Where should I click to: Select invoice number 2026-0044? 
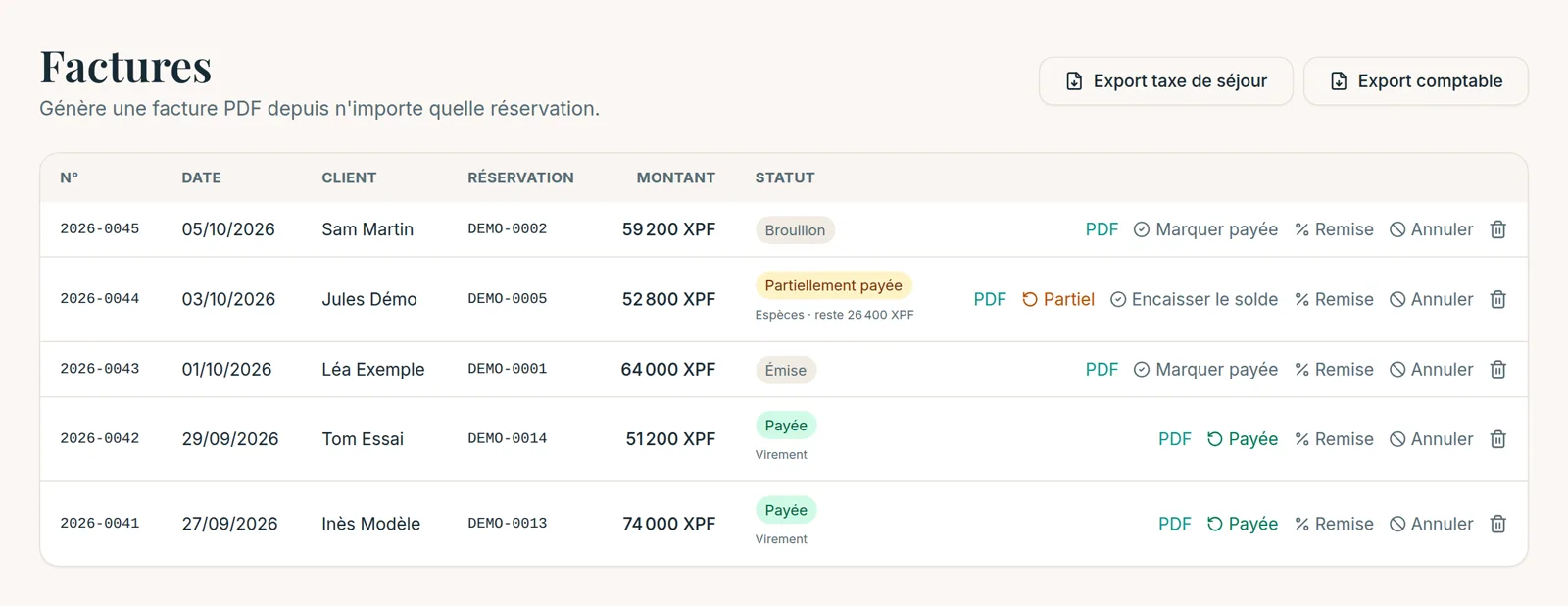tap(100, 298)
